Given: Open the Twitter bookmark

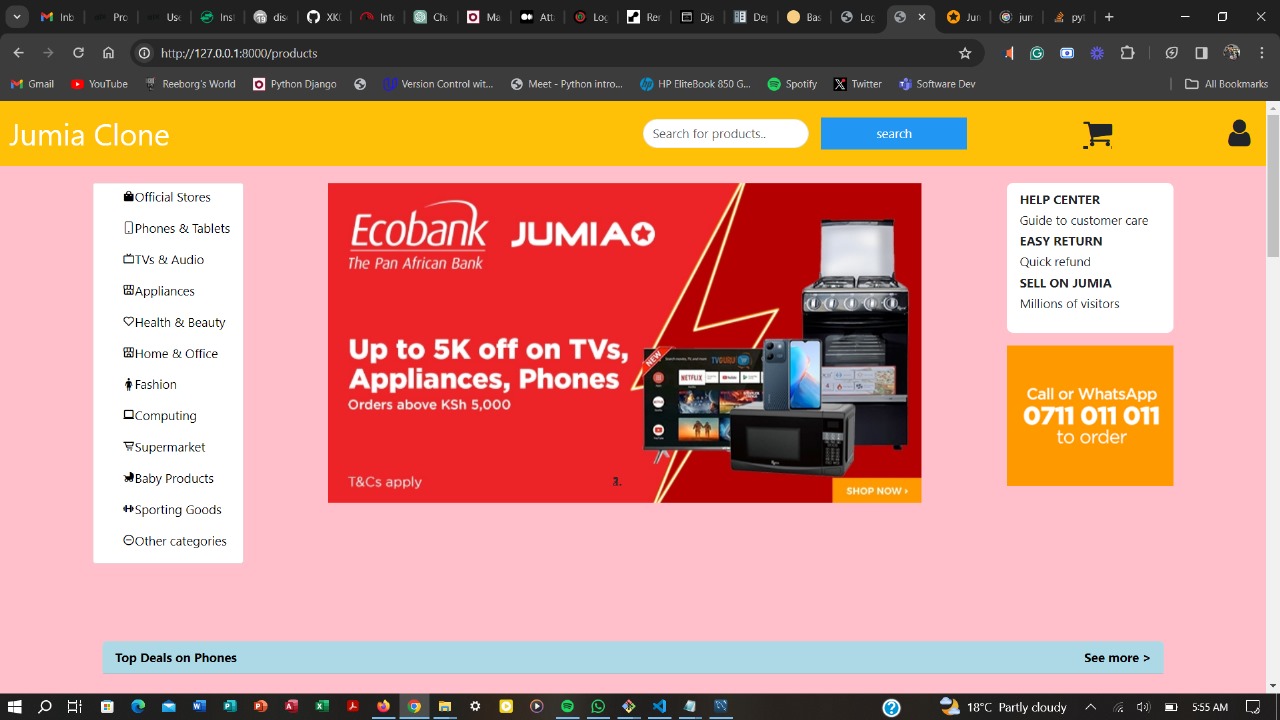Looking at the screenshot, I should [857, 84].
